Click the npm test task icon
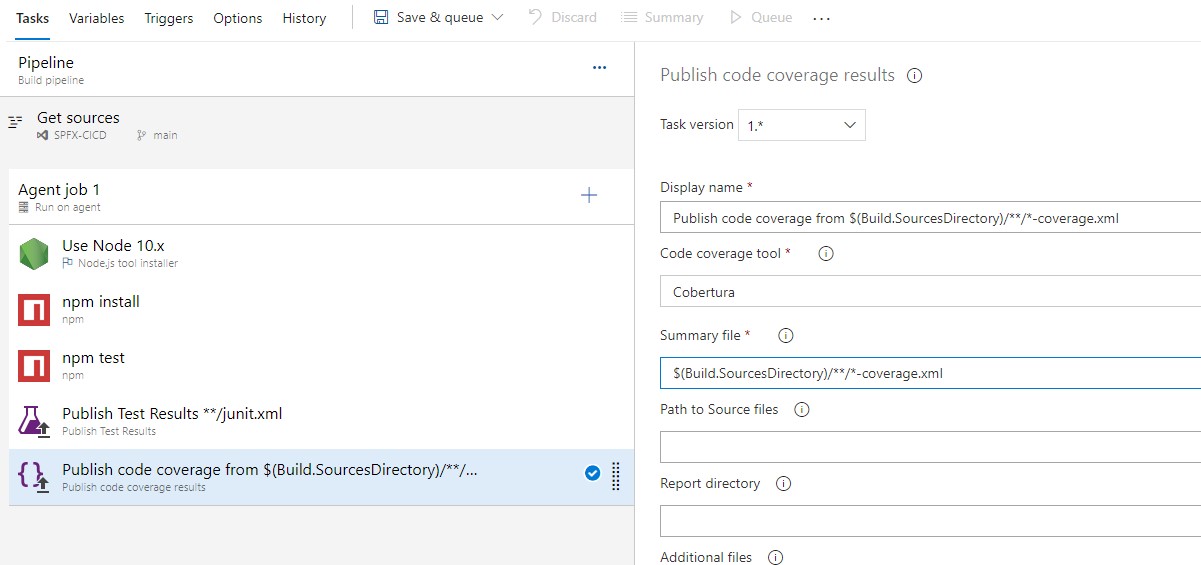Screen dimensions: 1201x565 coord(34,366)
